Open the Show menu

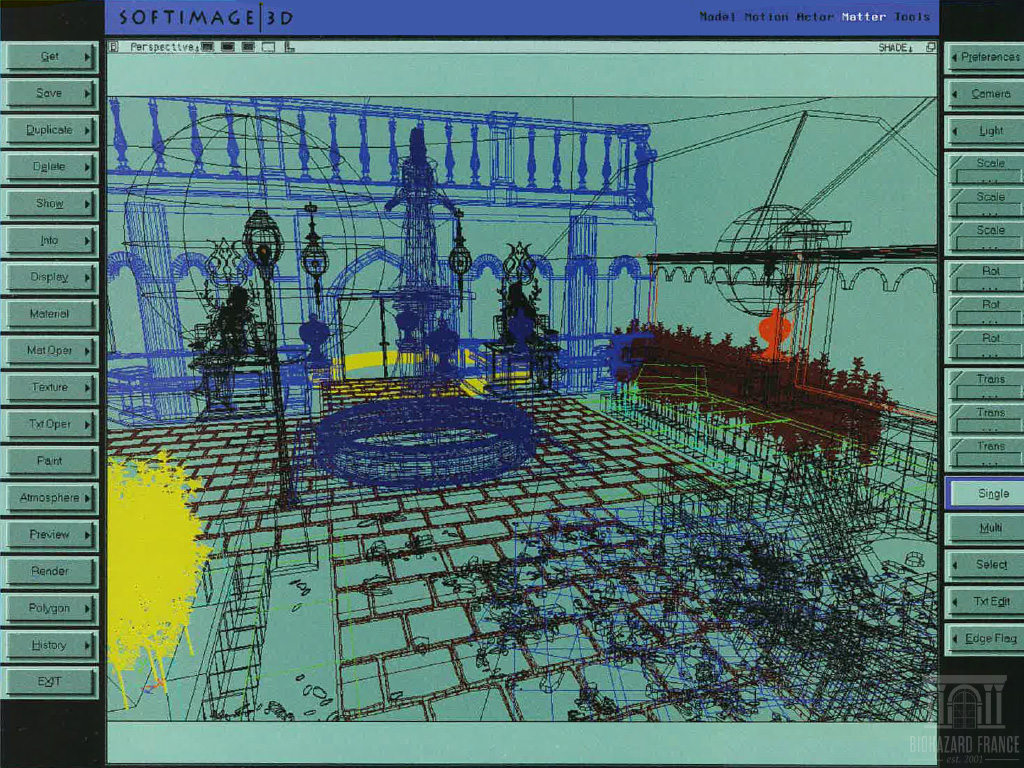50,204
